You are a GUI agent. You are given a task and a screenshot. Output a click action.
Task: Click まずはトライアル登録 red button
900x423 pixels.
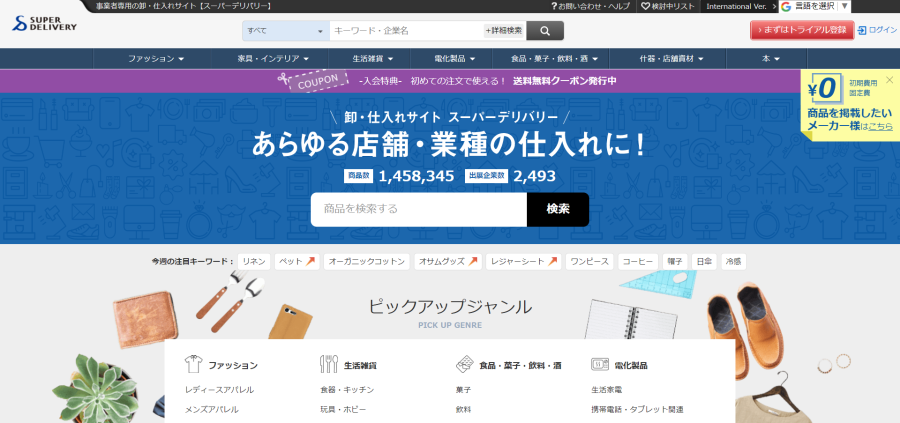tap(802, 30)
